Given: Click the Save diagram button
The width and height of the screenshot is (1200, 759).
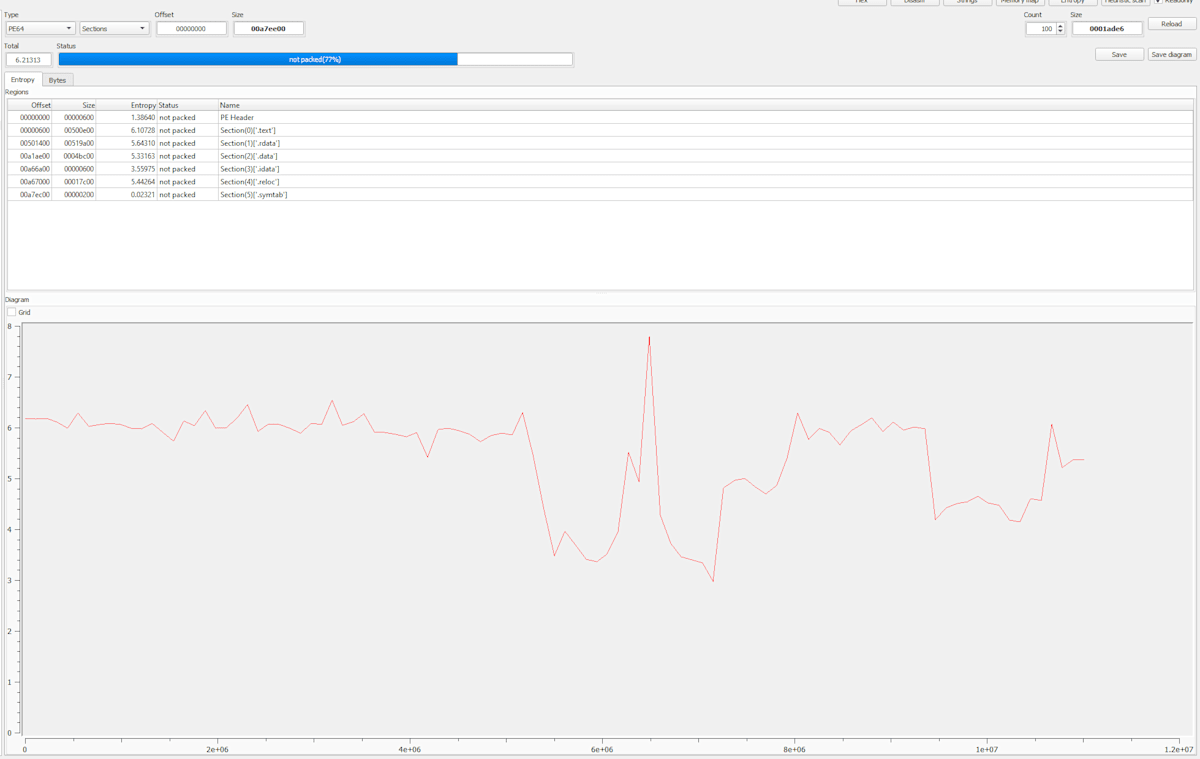Looking at the screenshot, I should point(1171,55).
